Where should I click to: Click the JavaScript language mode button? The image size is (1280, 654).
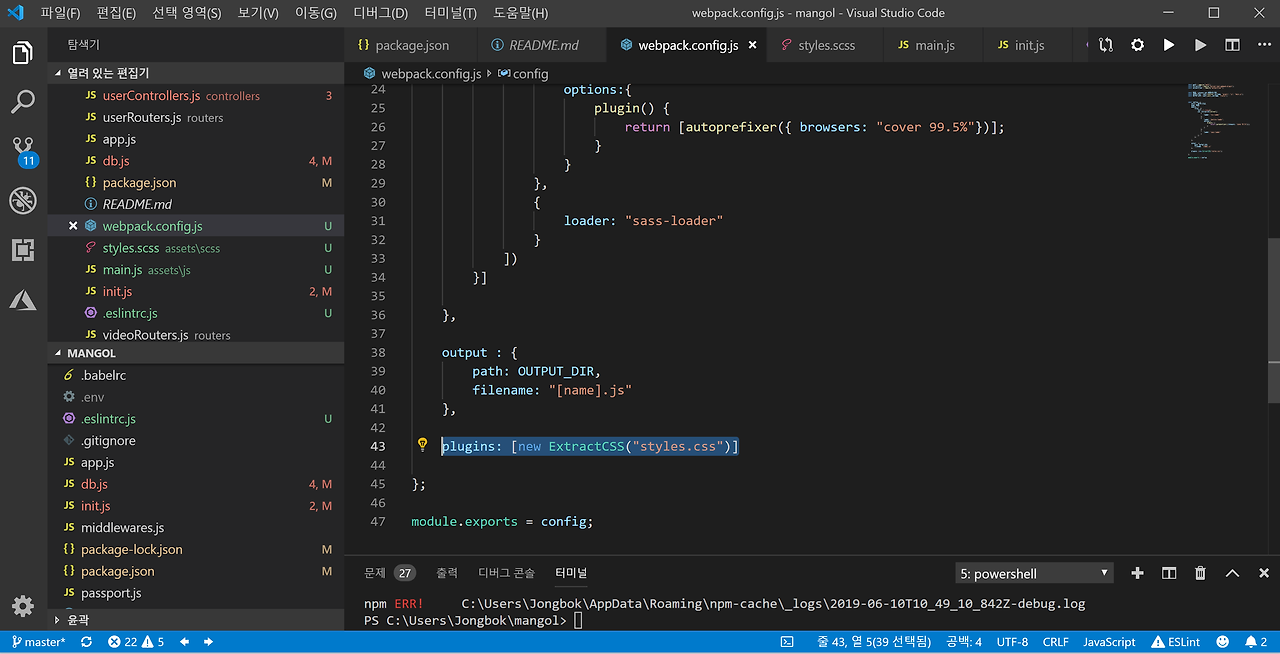(1109, 642)
